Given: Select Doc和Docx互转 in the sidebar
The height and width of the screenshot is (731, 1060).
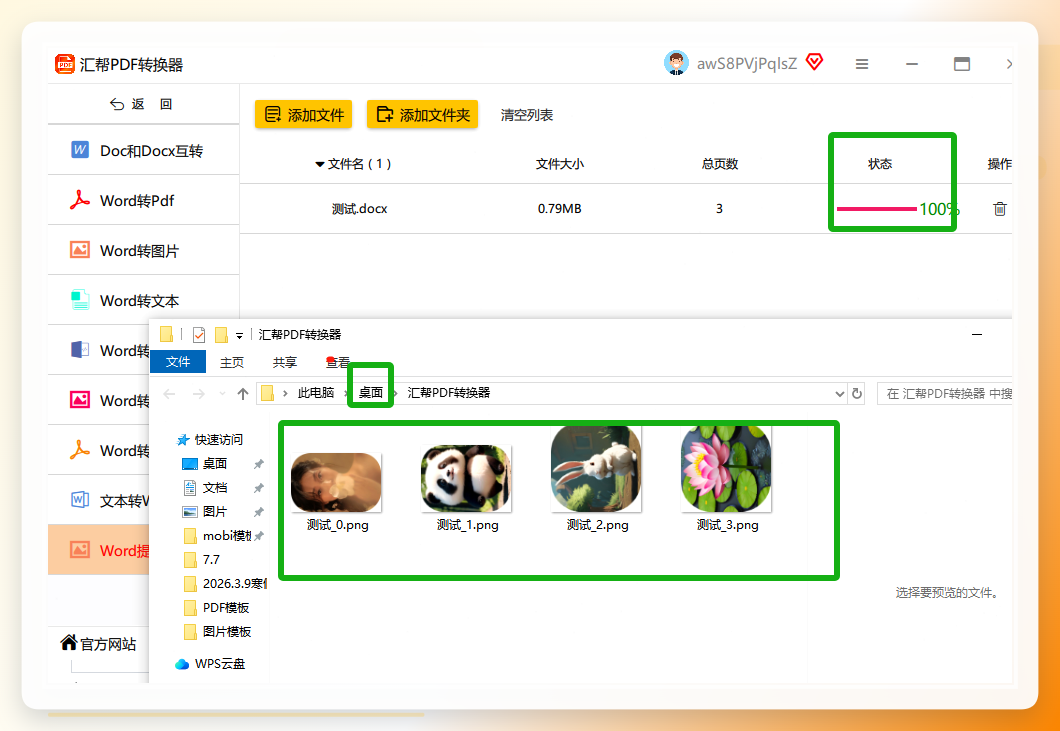Looking at the screenshot, I should pos(143,150).
